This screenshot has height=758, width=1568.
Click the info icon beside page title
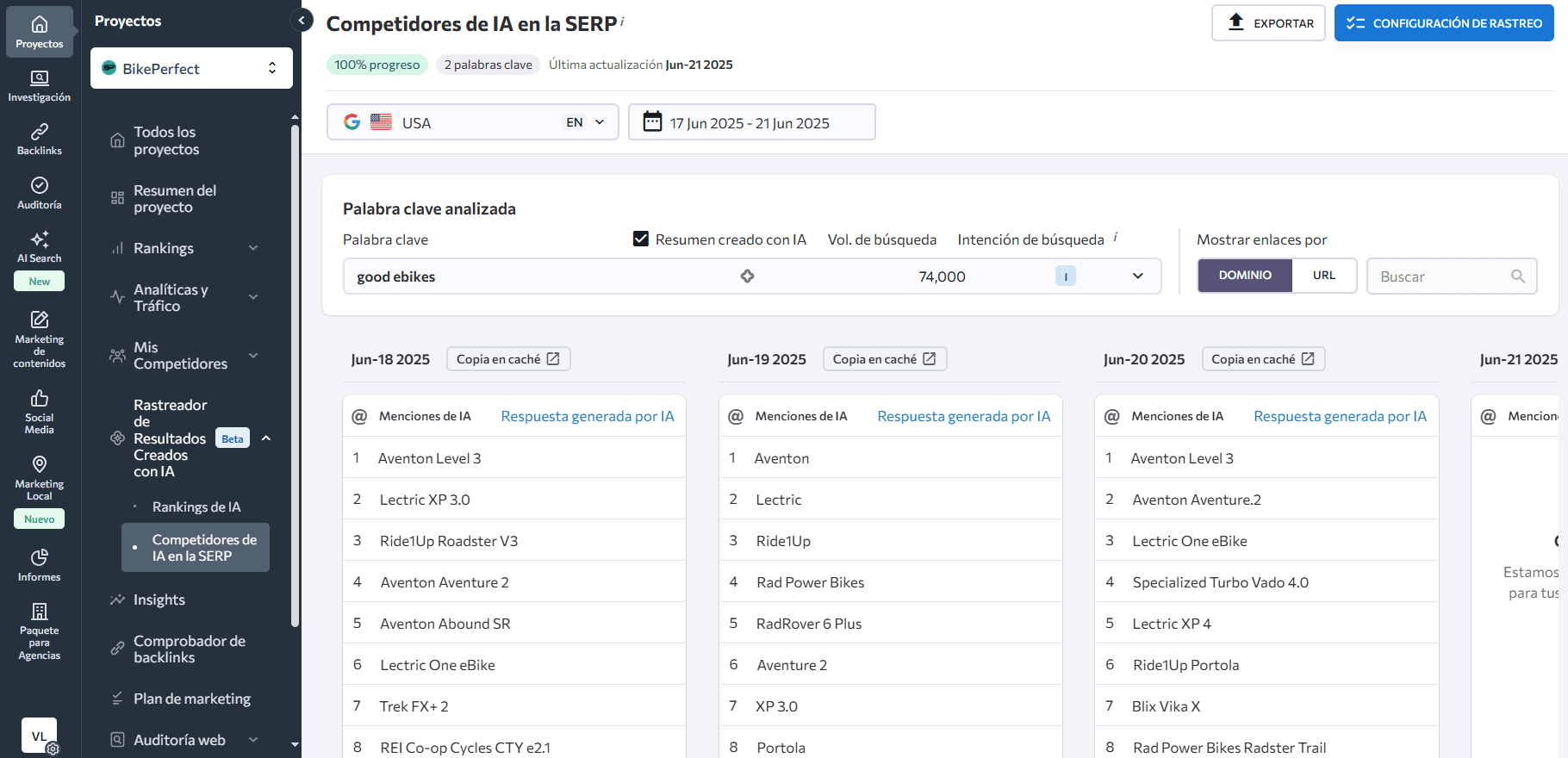[622, 21]
